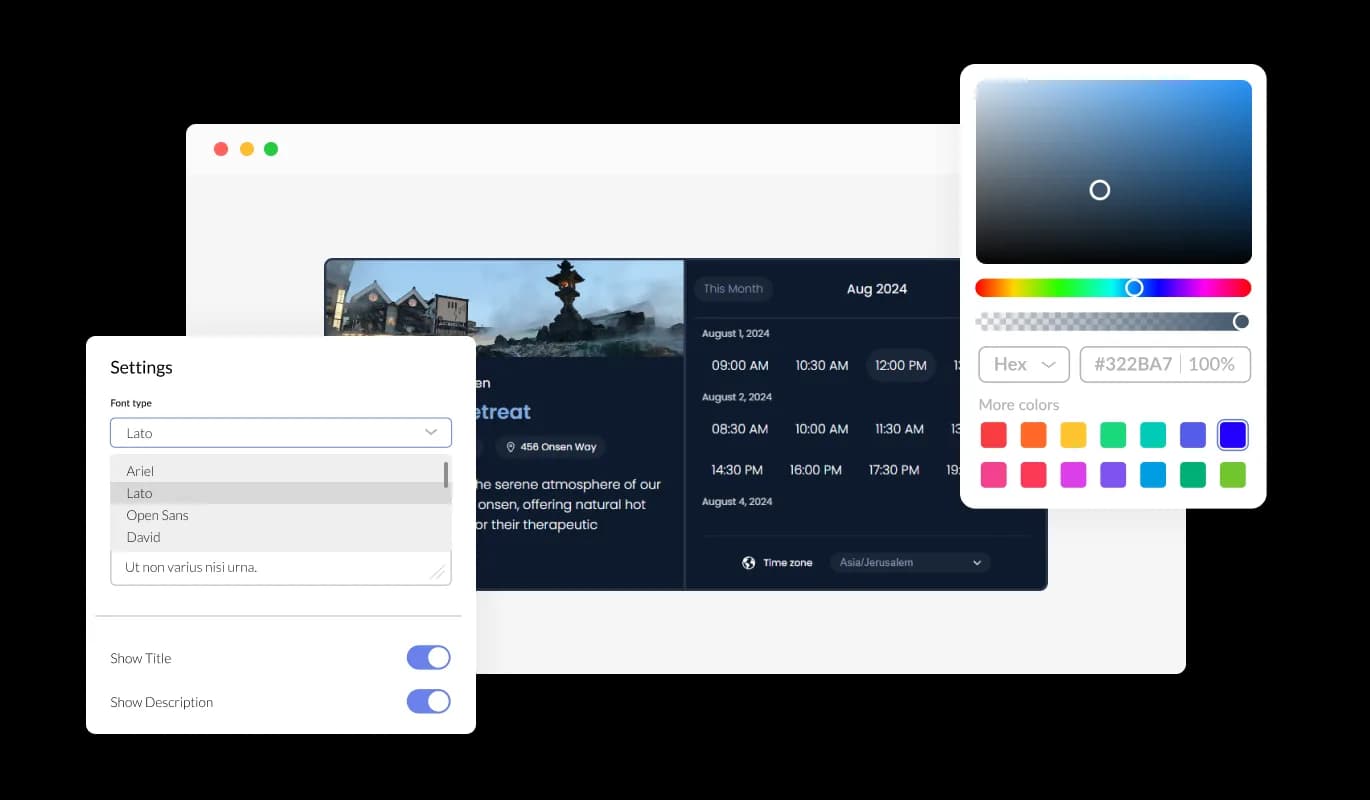The height and width of the screenshot is (800, 1370).
Task: Click the hue slider handle
Action: (x=1135, y=287)
